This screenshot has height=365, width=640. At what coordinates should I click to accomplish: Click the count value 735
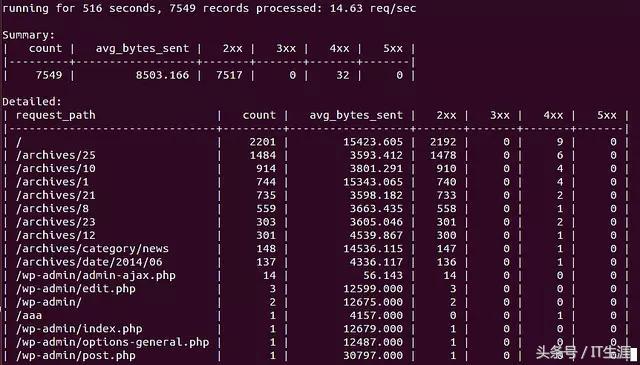pos(266,195)
